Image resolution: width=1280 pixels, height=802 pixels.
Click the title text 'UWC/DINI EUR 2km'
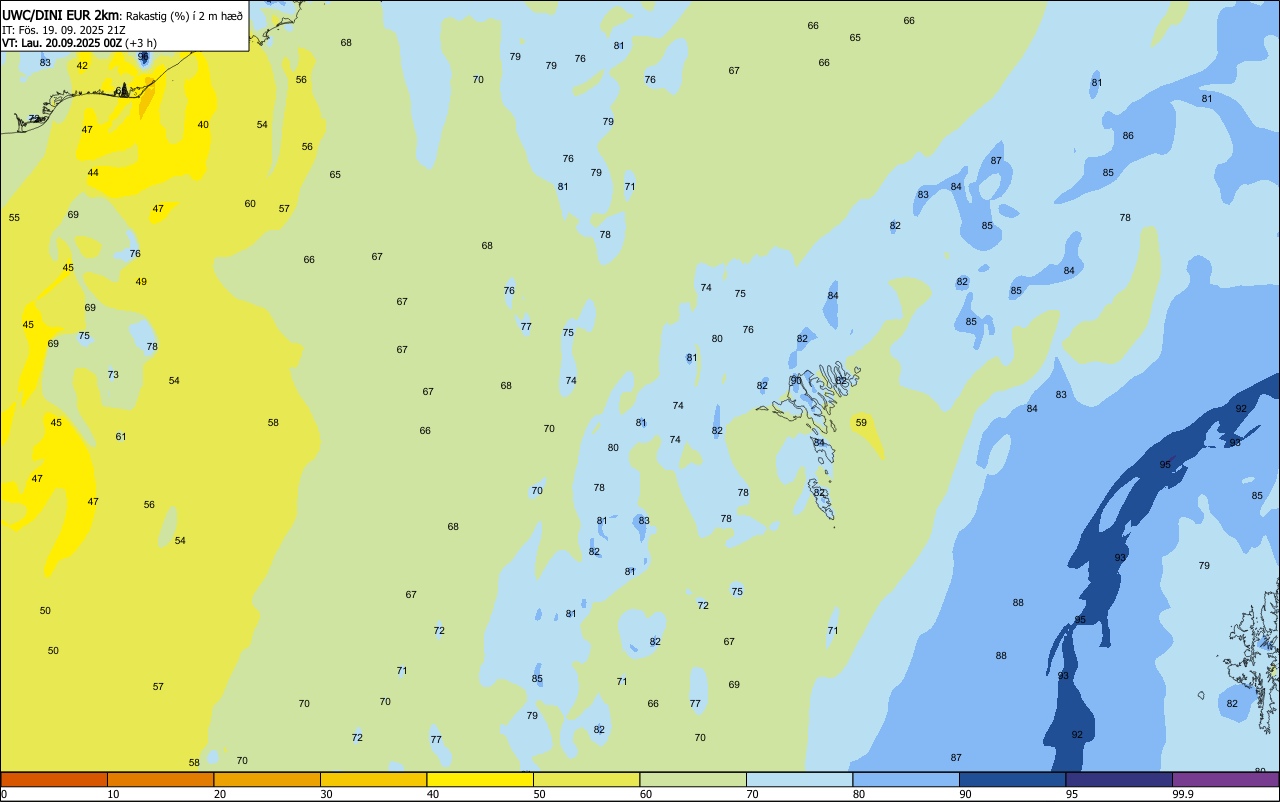tap(60, 15)
